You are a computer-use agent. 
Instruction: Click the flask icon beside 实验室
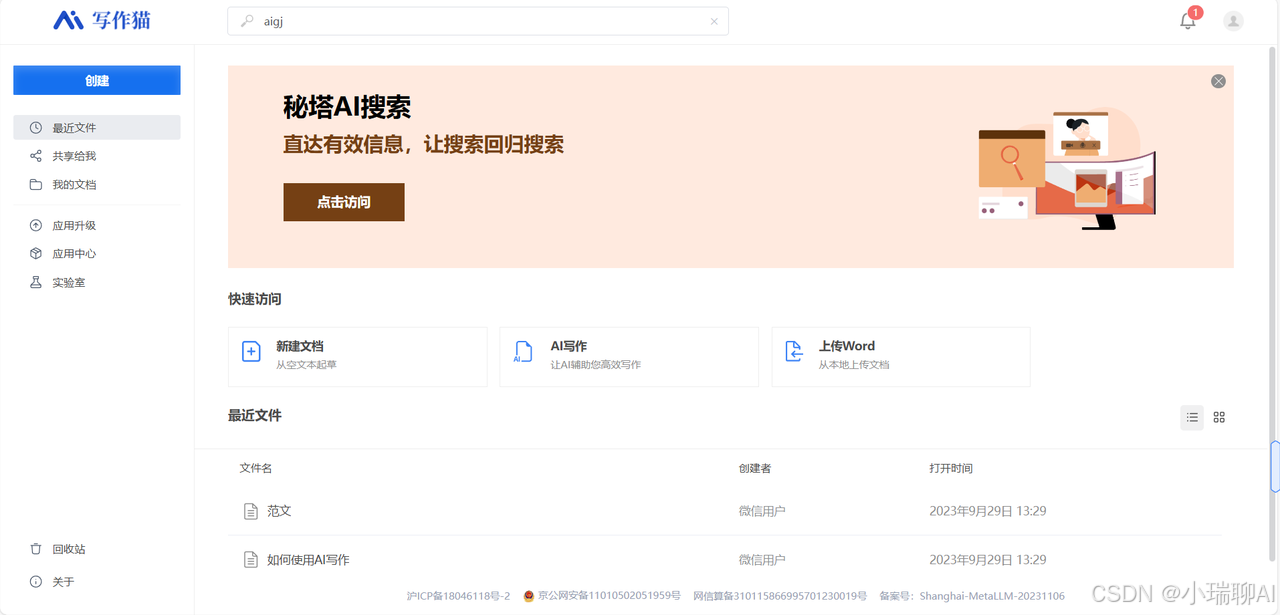tap(36, 283)
